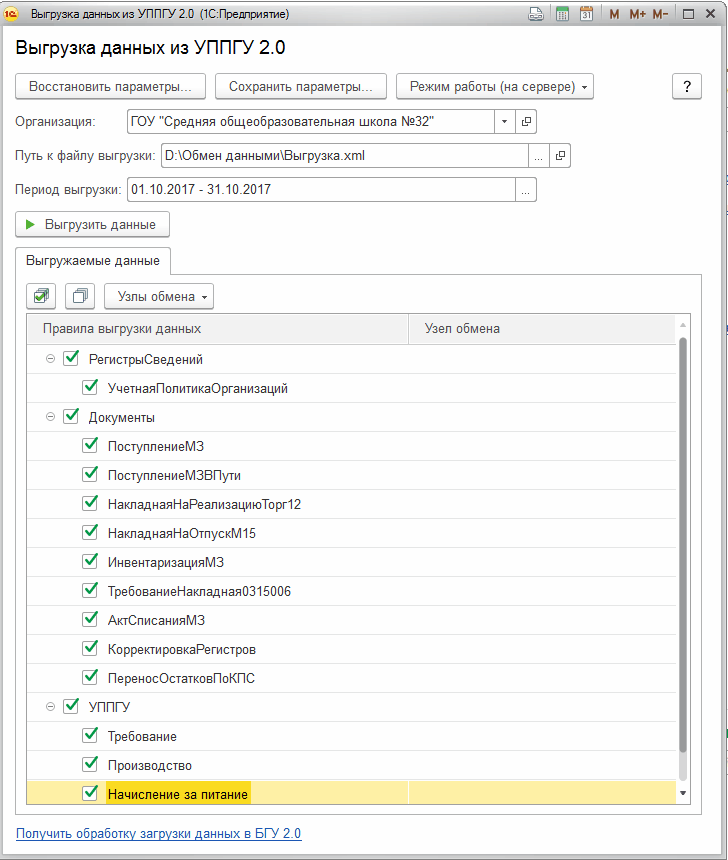Screen dimensions: 728x860
Task: Uncheck the Производство rule
Action: coord(90,765)
